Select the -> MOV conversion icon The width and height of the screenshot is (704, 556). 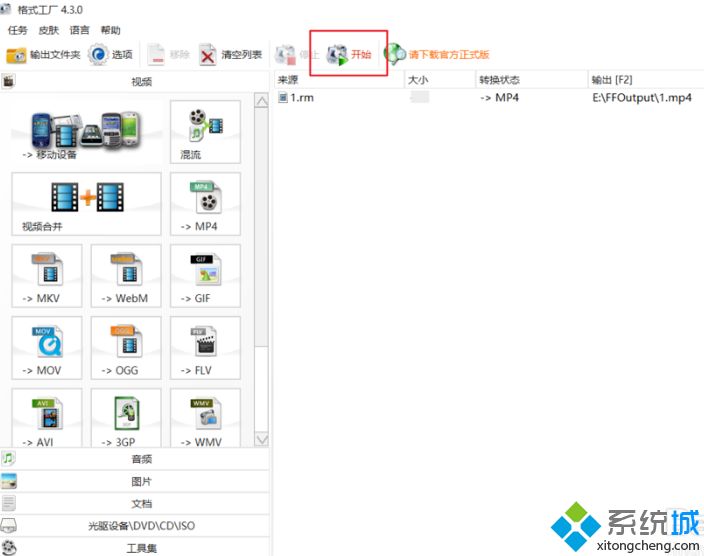(x=47, y=348)
